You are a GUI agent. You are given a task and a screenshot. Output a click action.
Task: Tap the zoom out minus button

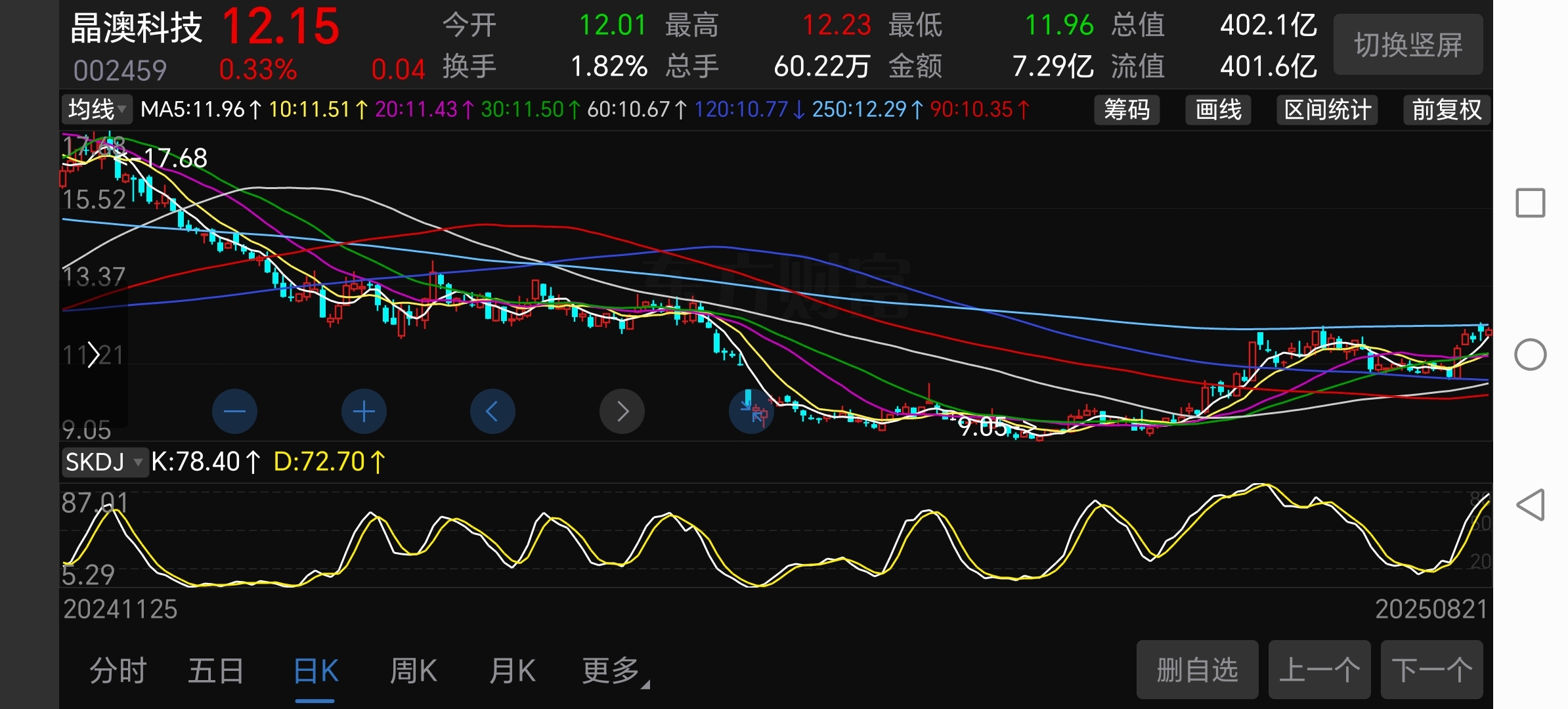[234, 412]
